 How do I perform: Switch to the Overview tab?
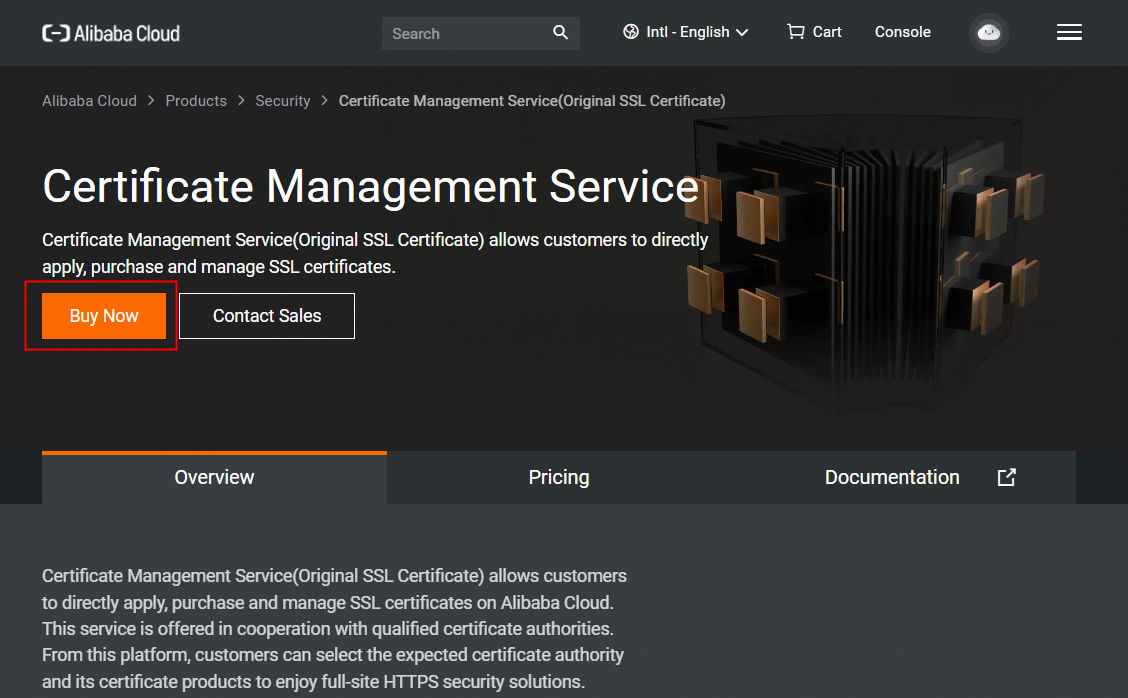(x=214, y=477)
